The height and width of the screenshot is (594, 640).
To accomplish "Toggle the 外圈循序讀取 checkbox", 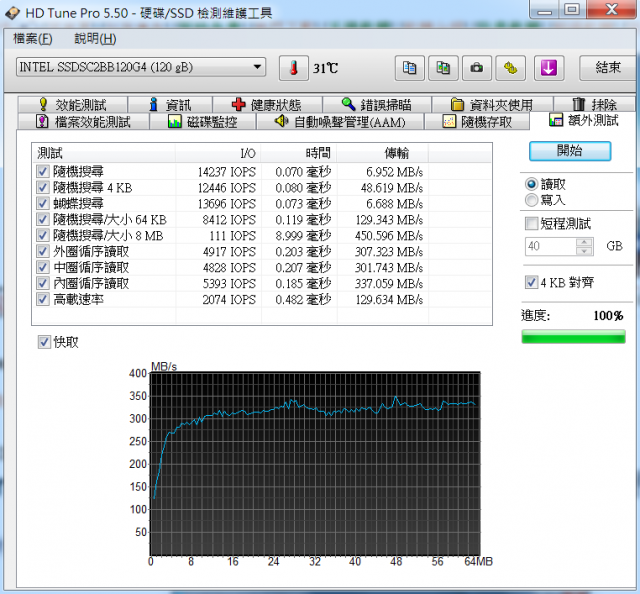I will pos(43,251).
